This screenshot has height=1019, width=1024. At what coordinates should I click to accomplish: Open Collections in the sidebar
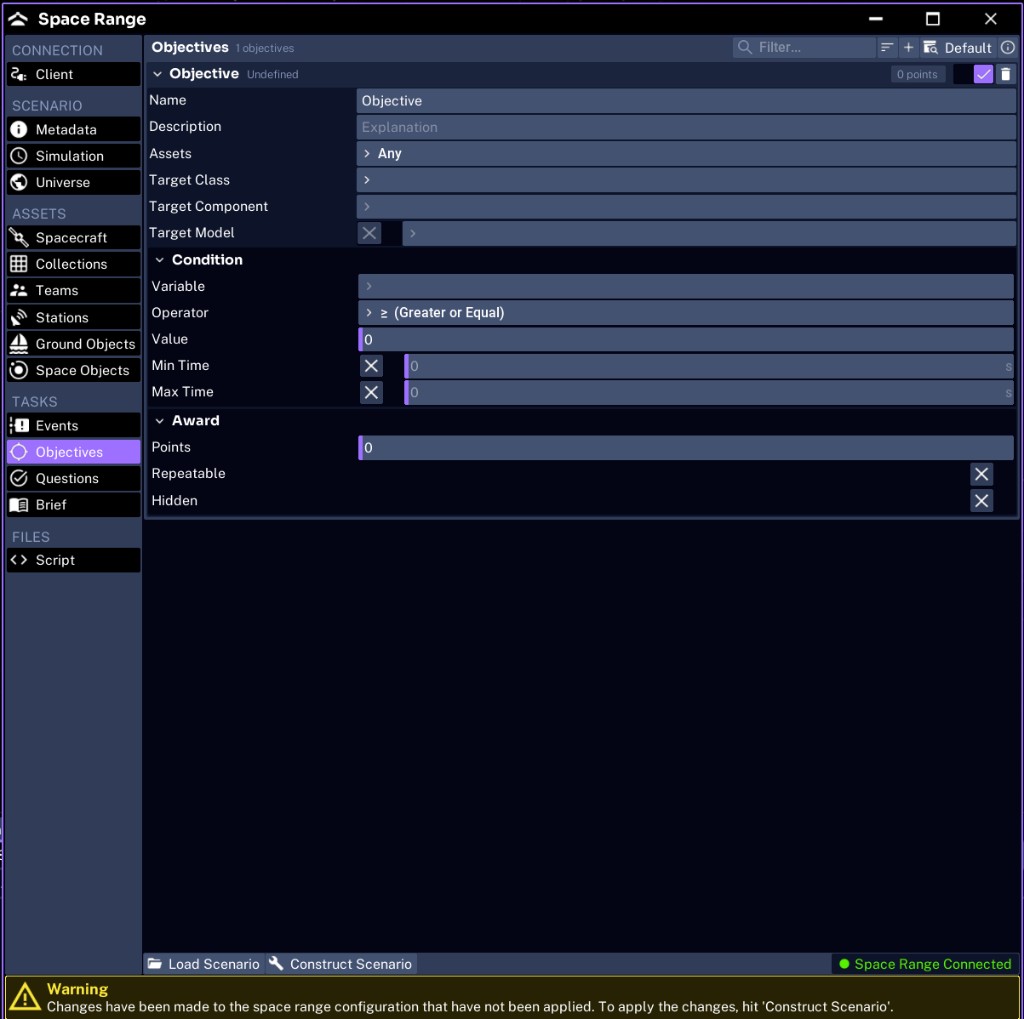point(73,264)
